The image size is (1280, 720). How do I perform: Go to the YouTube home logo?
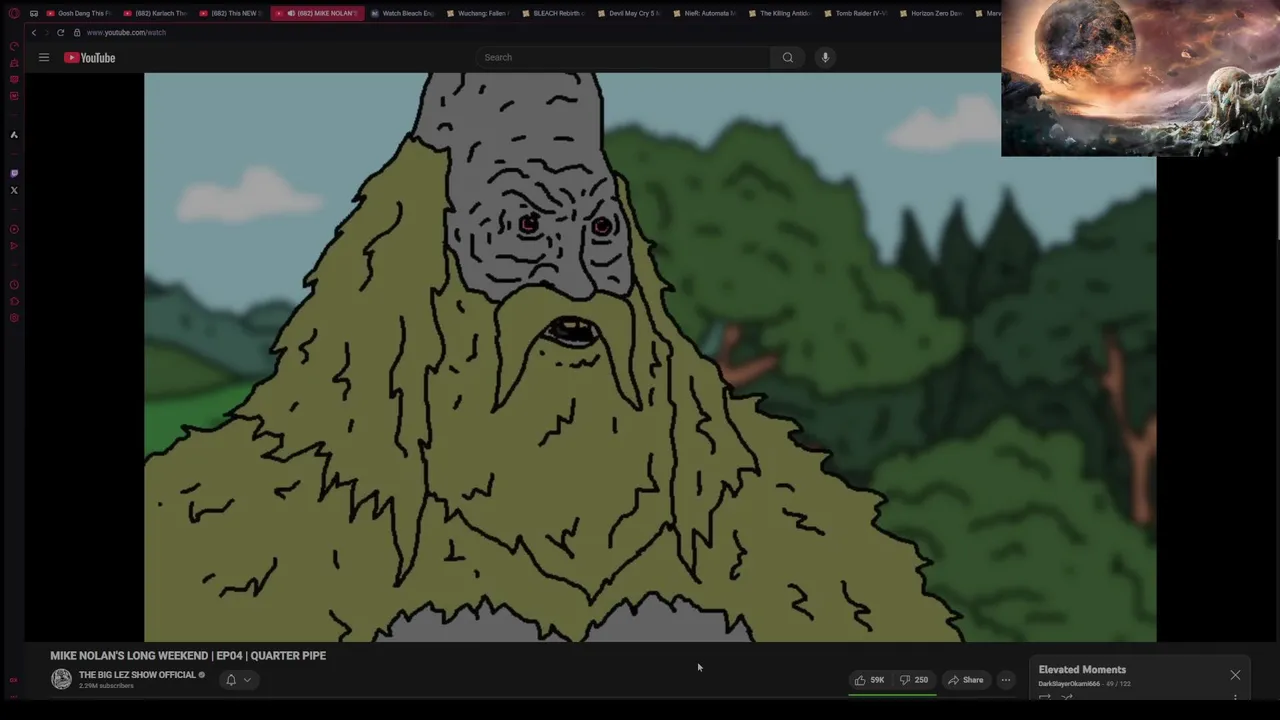pos(90,57)
